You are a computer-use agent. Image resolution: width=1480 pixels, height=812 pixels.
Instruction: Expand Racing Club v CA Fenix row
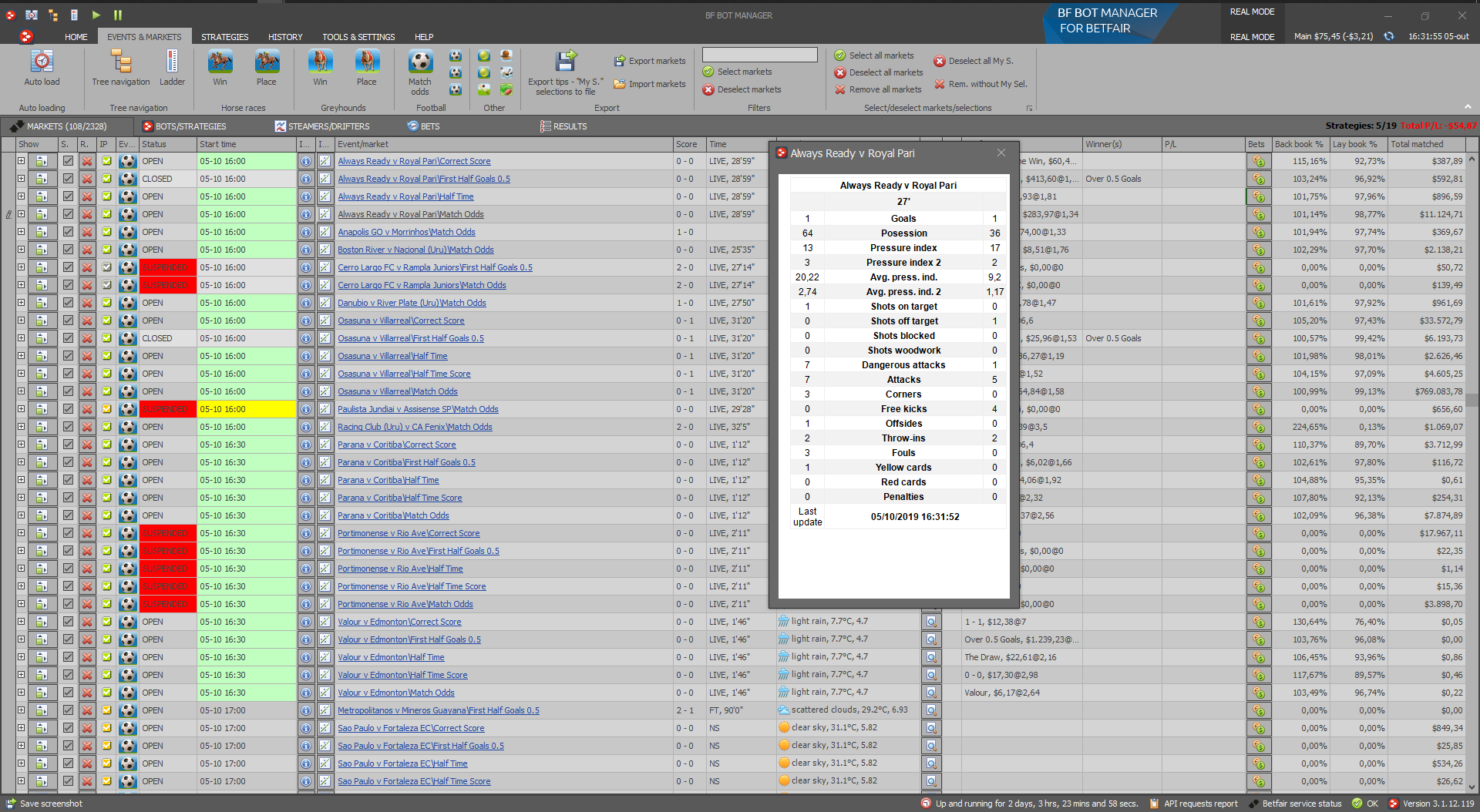pyautogui.click(x=21, y=427)
